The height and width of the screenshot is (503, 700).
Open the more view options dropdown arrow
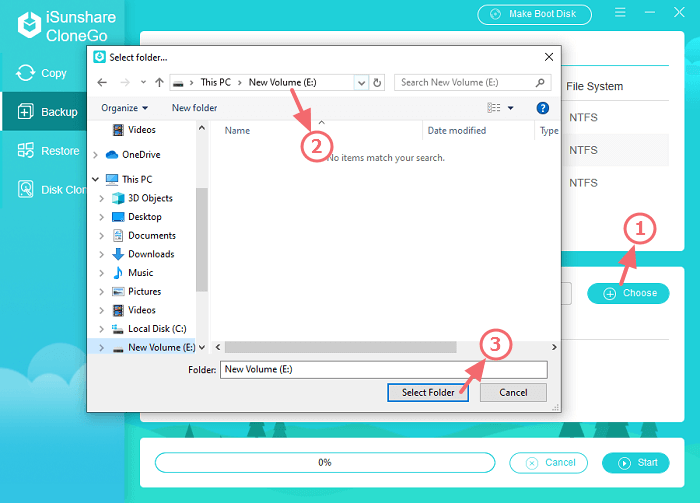point(510,108)
